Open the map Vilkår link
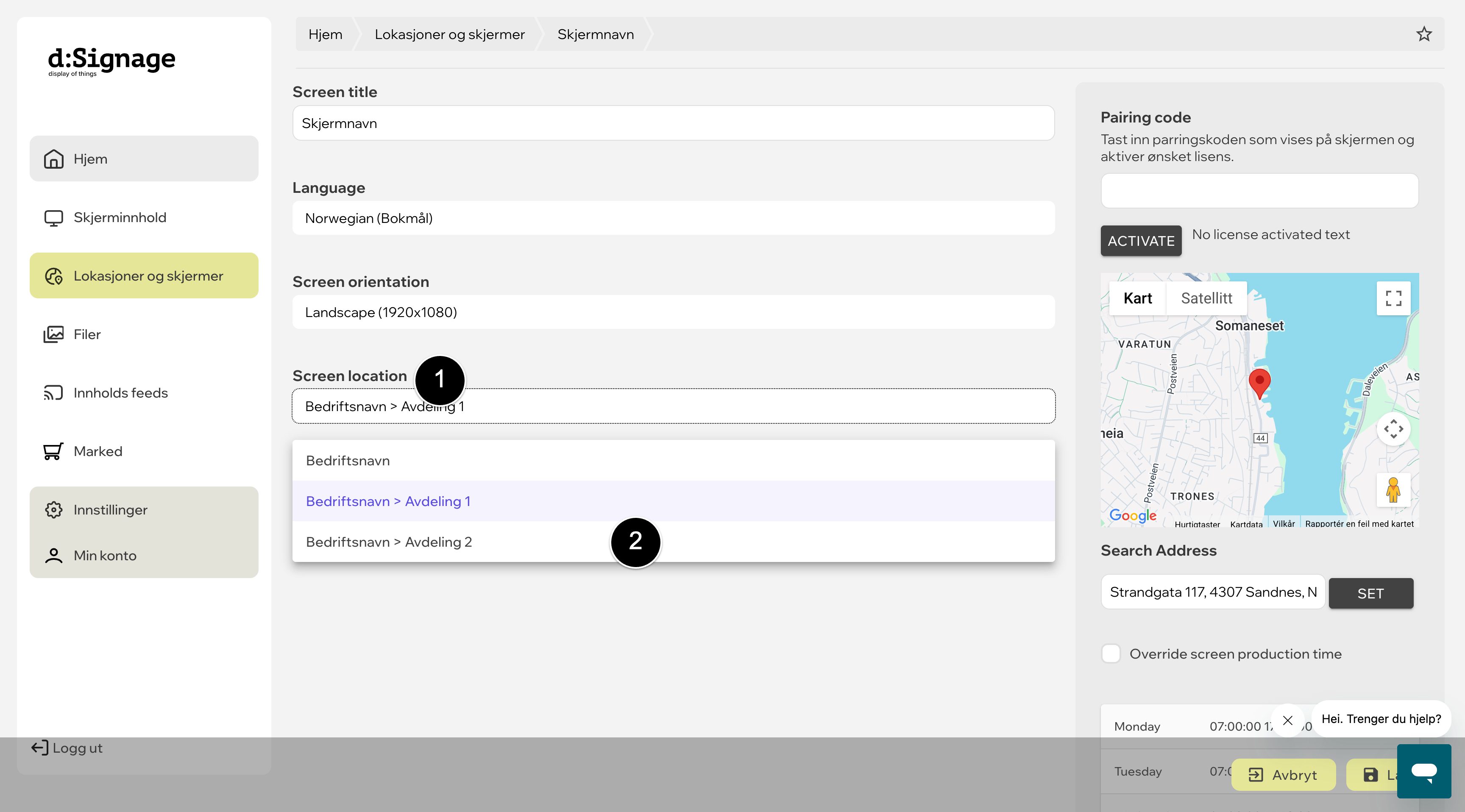This screenshot has width=1465, height=812. (x=1284, y=524)
